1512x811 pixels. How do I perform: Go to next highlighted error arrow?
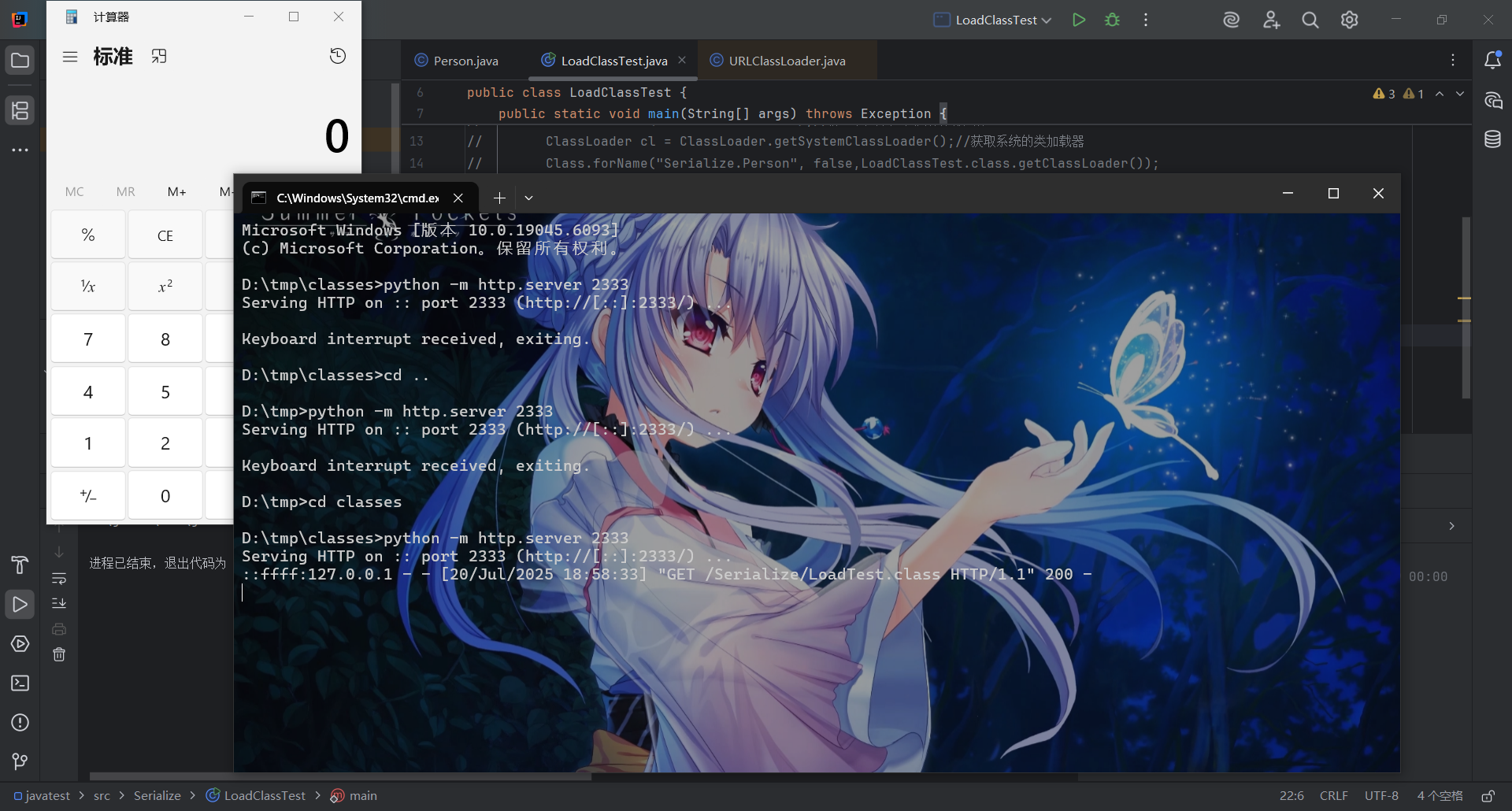point(1460,94)
